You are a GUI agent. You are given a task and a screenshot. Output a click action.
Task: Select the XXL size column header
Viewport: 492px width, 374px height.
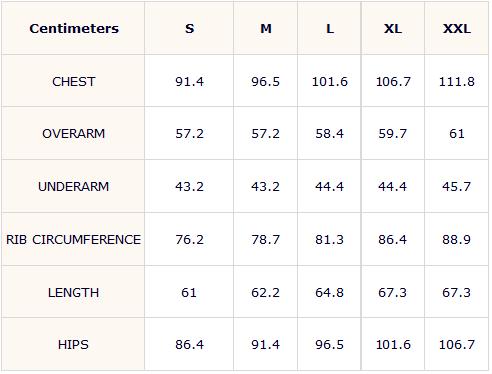click(457, 29)
